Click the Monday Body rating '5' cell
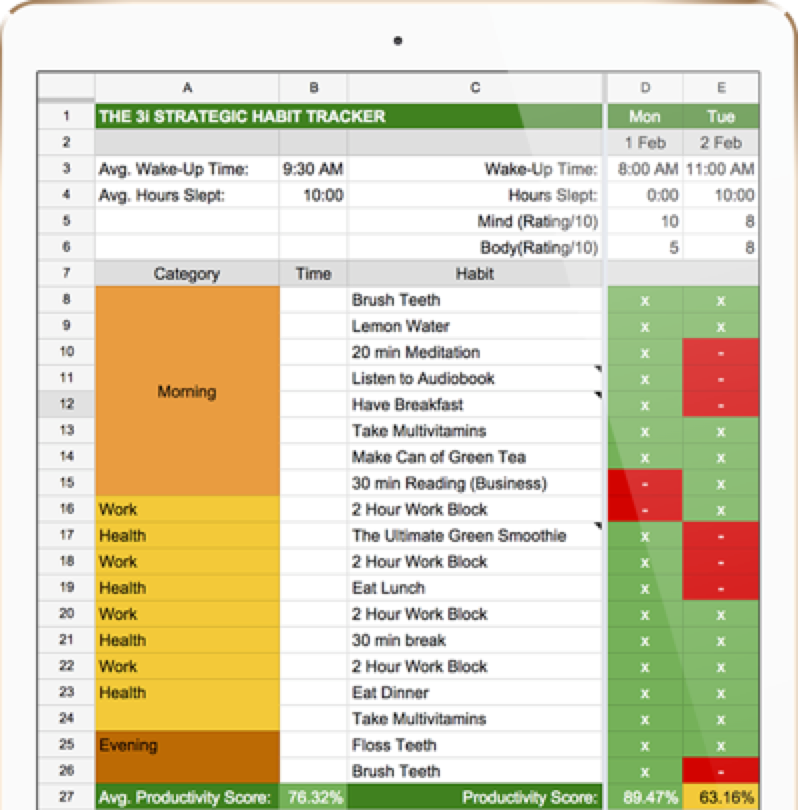 coord(645,248)
